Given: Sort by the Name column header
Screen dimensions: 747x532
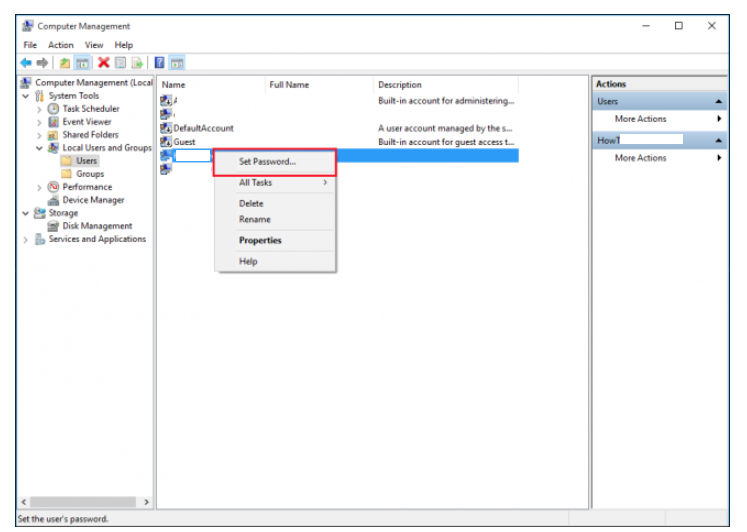Looking at the screenshot, I should 212,85.
